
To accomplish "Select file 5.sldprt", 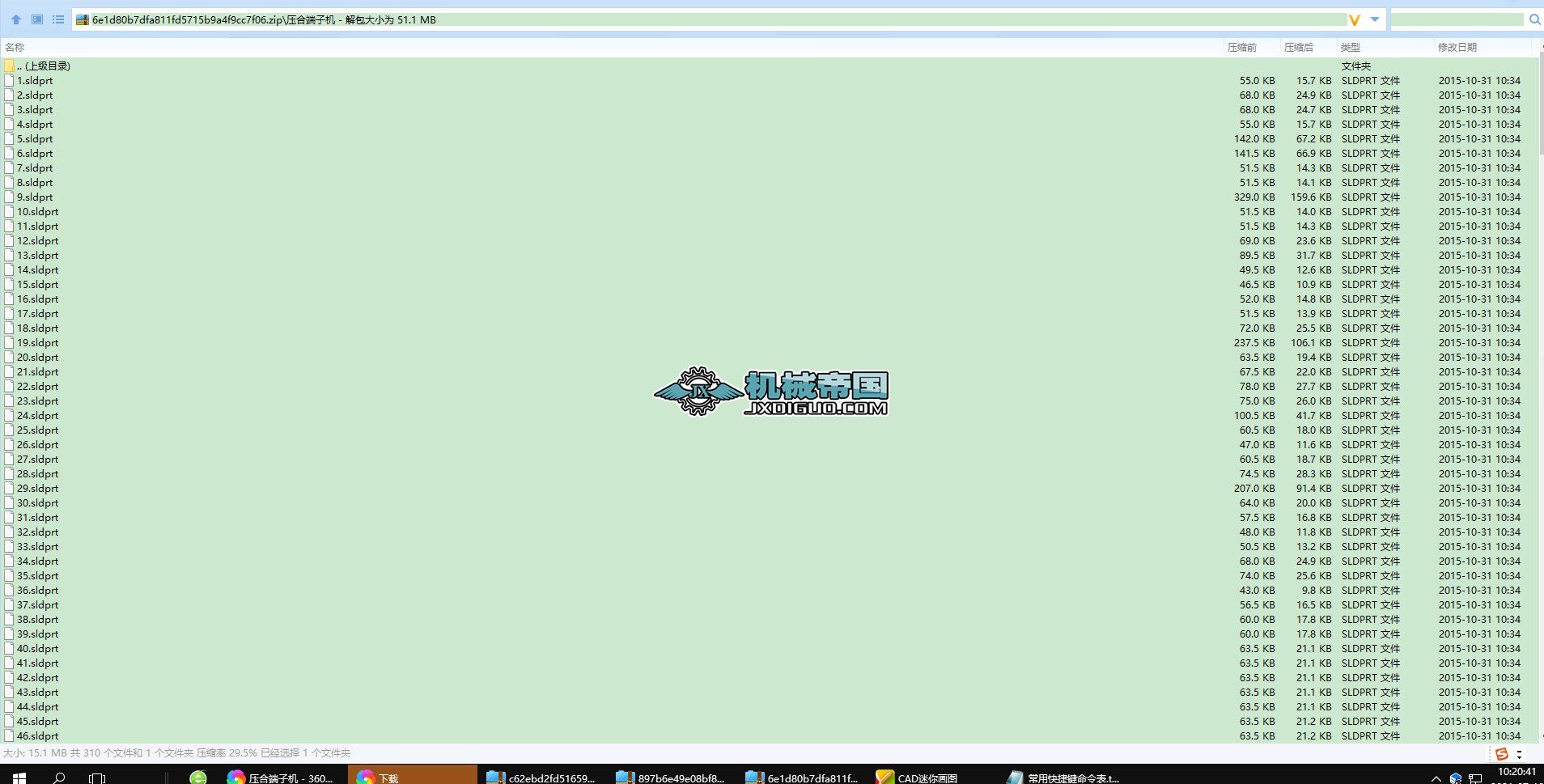I will pyautogui.click(x=35, y=138).
